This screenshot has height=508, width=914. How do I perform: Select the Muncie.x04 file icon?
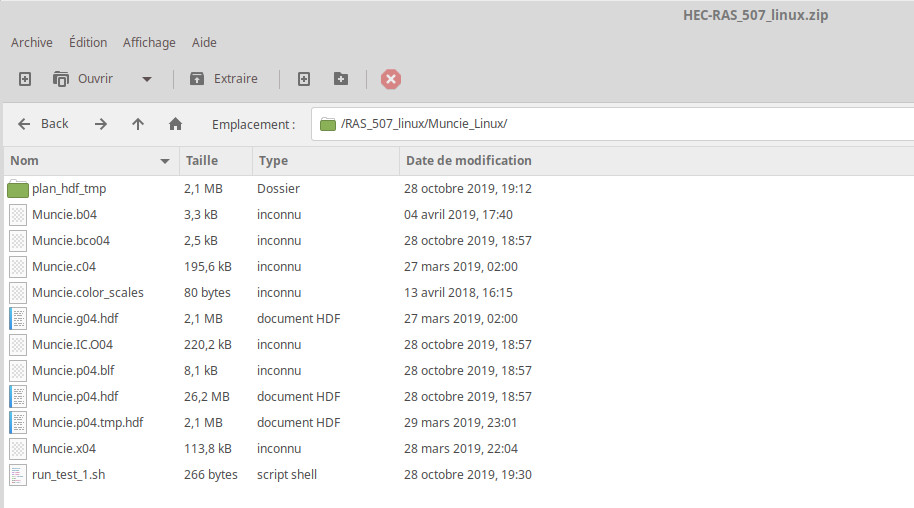17,449
